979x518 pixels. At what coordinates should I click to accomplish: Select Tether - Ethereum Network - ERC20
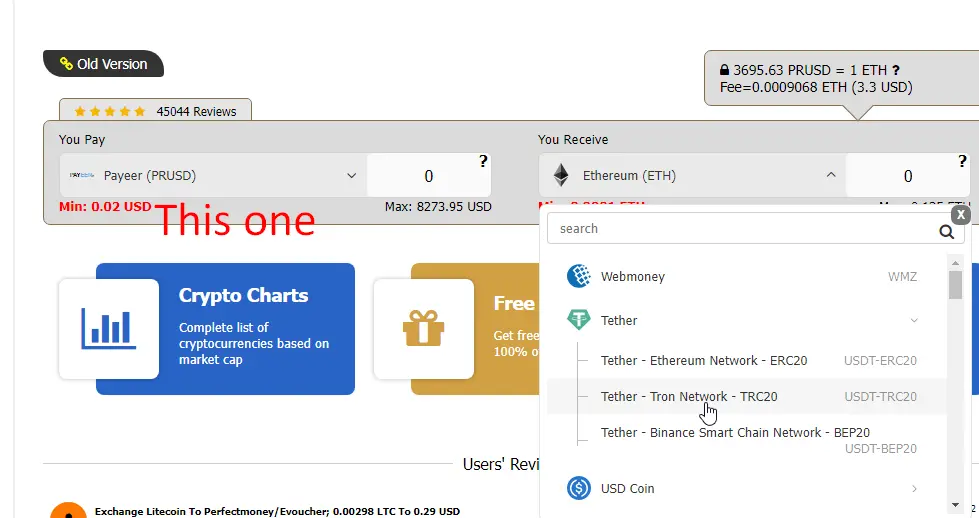tap(746, 360)
